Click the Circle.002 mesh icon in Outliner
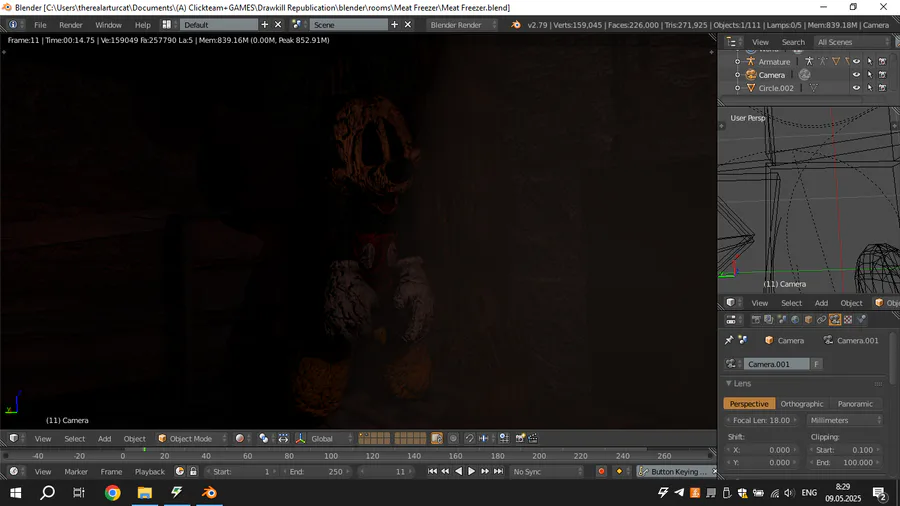The height and width of the screenshot is (506, 900). 751,88
